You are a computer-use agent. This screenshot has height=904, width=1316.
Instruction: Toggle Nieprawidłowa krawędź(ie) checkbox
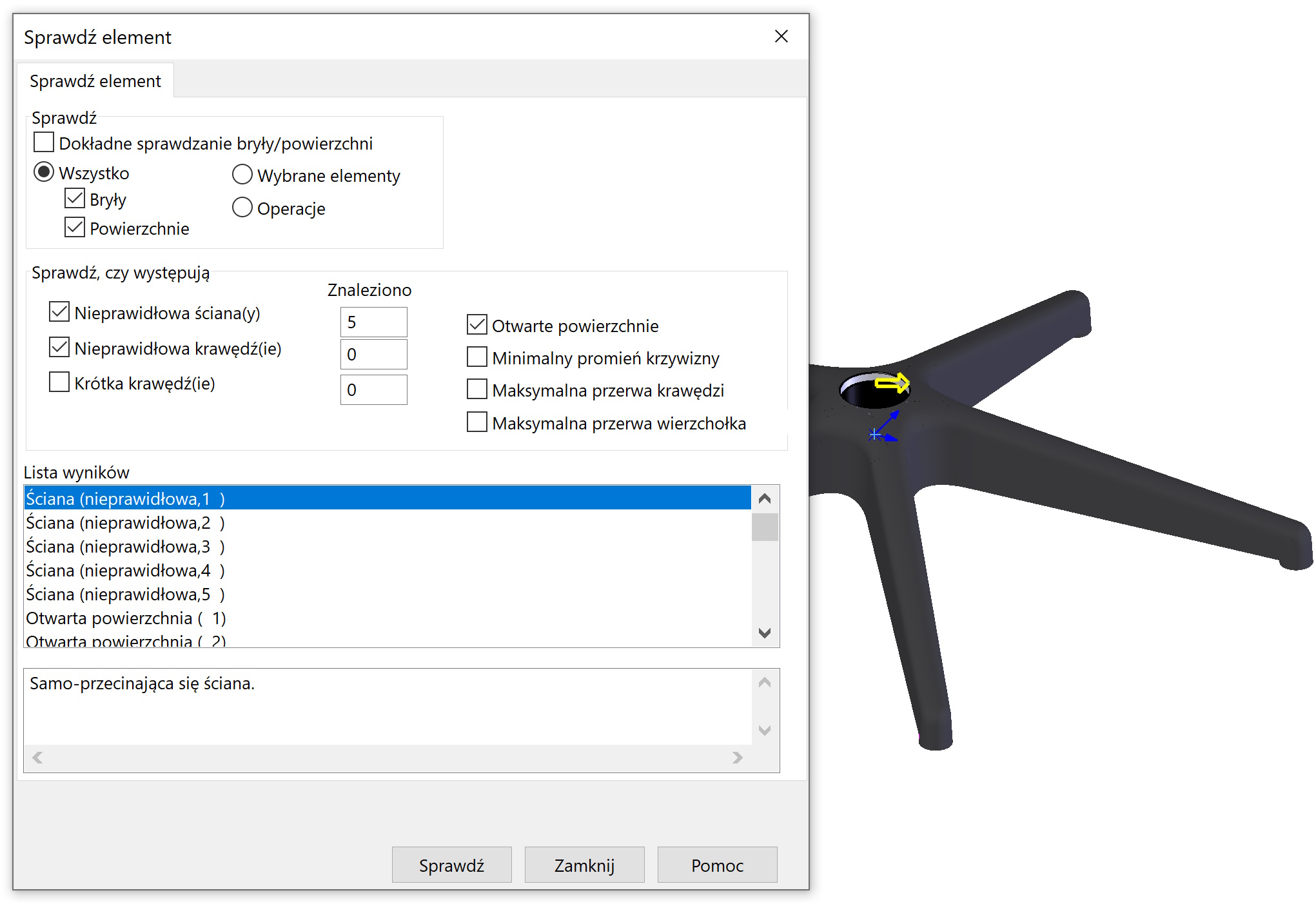pyautogui.click(x=59, y=348)
